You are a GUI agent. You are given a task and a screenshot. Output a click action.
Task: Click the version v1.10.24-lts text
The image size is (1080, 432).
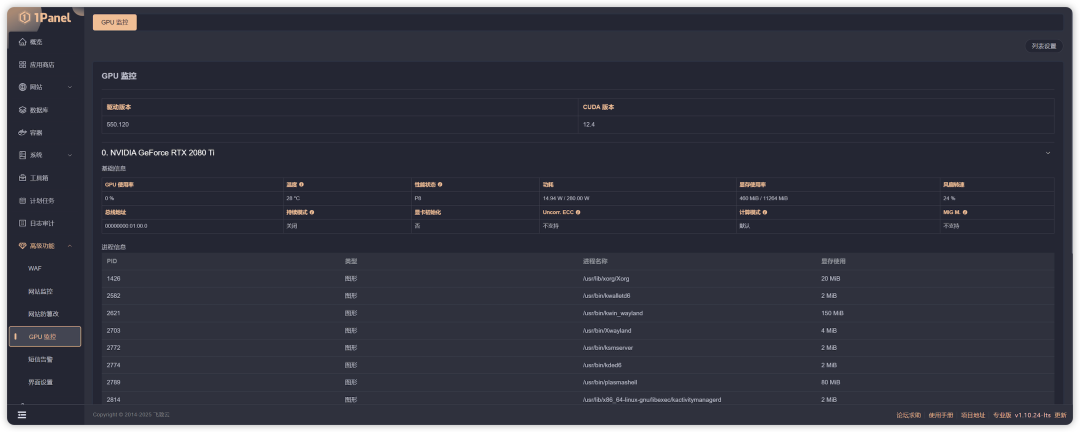(1032, 415)
